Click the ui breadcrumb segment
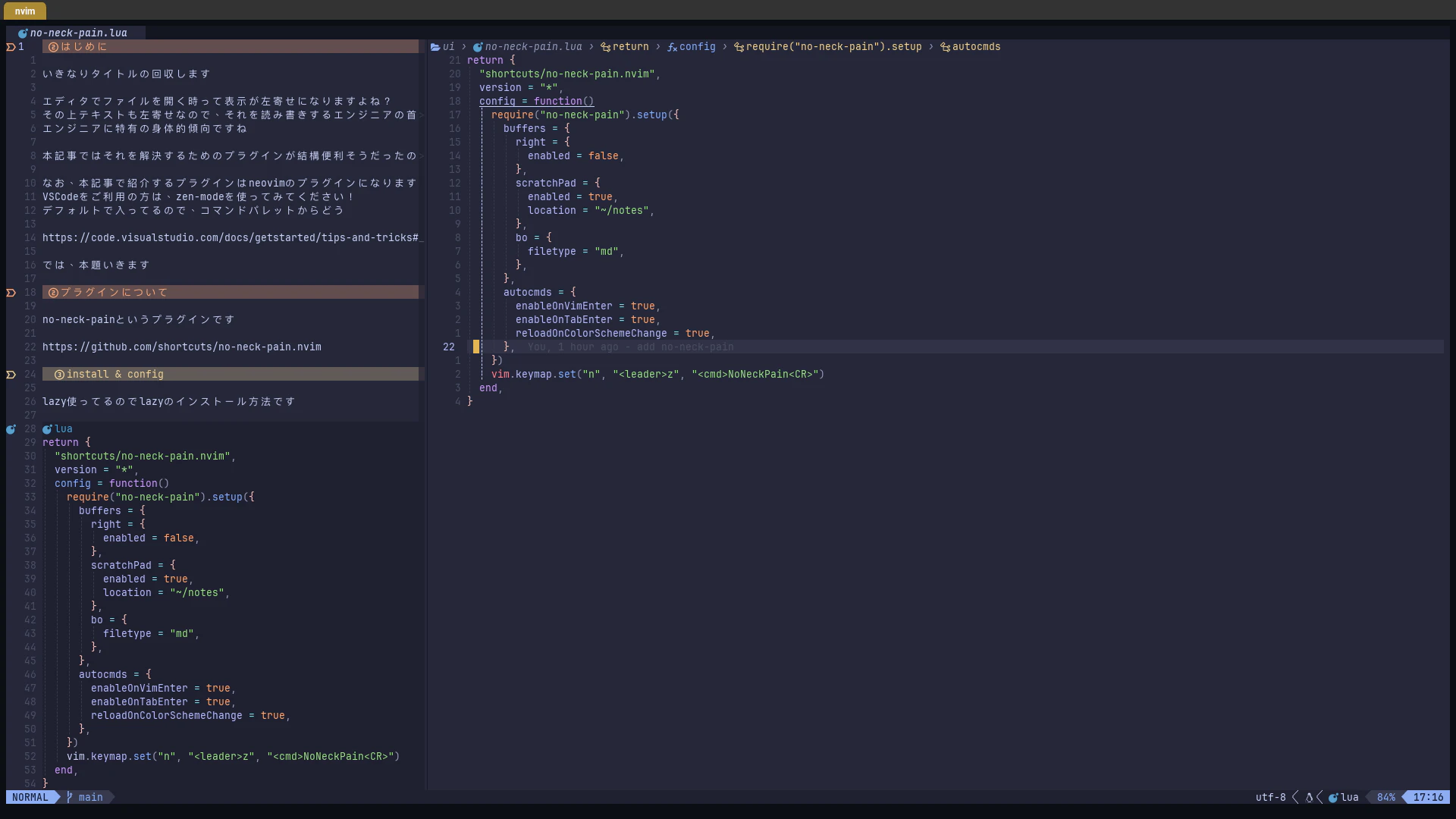 pyautogui.click(x=449, y=47)
